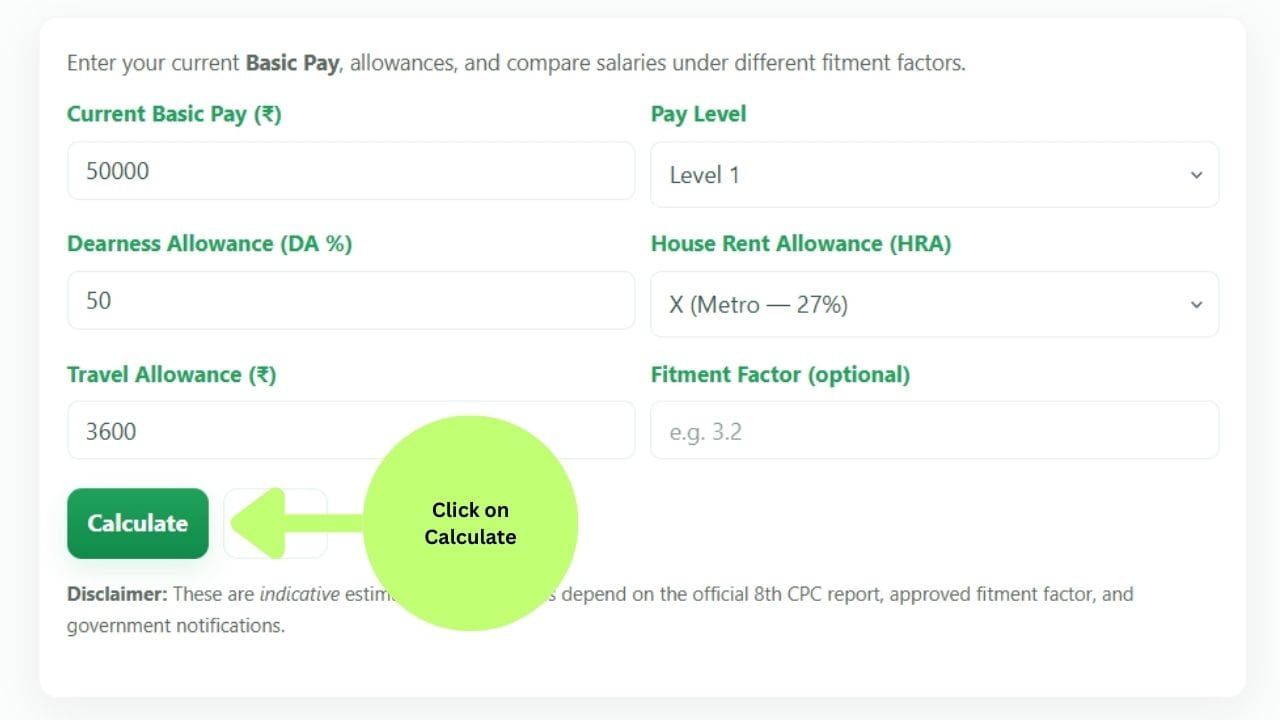Click the House Rent Allowance (HRA) label
This screenshot has width=1280, height=720.
click(800, 244)
